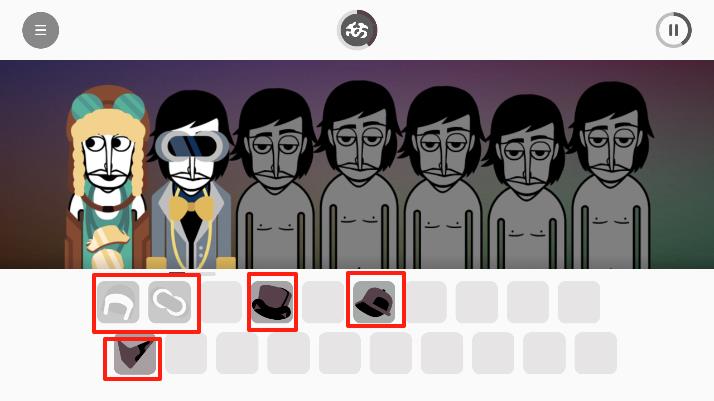Click the last gray character on right
The image size is (714, 401).
click(x=610, y=178)
